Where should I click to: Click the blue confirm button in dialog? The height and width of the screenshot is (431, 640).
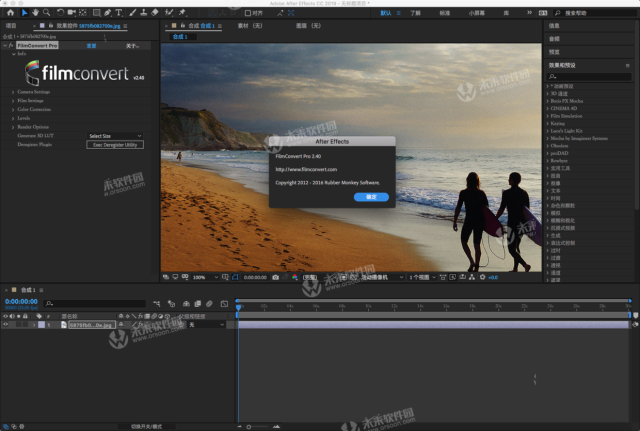click(x=371, y=197)
